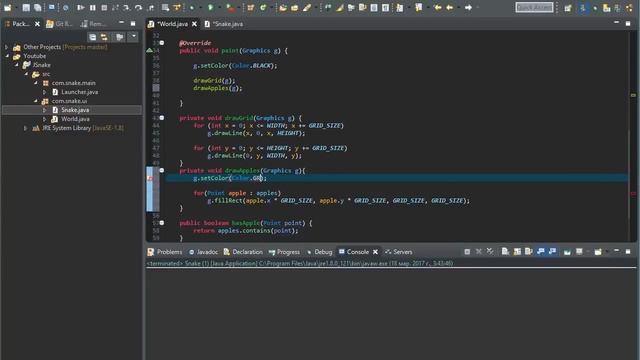Click the error marker beside setColor line

(149, 178)
